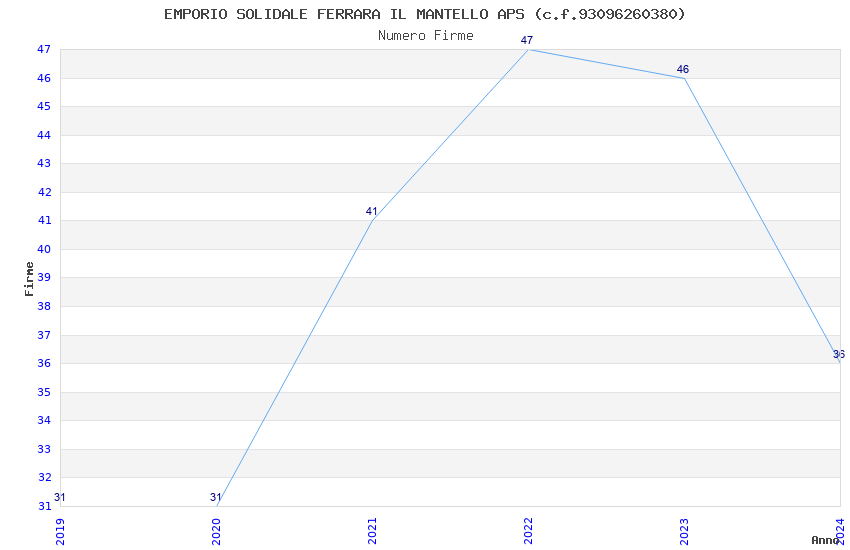
Task: Click the data point labeled 31 at 2019
Action: 60,497
